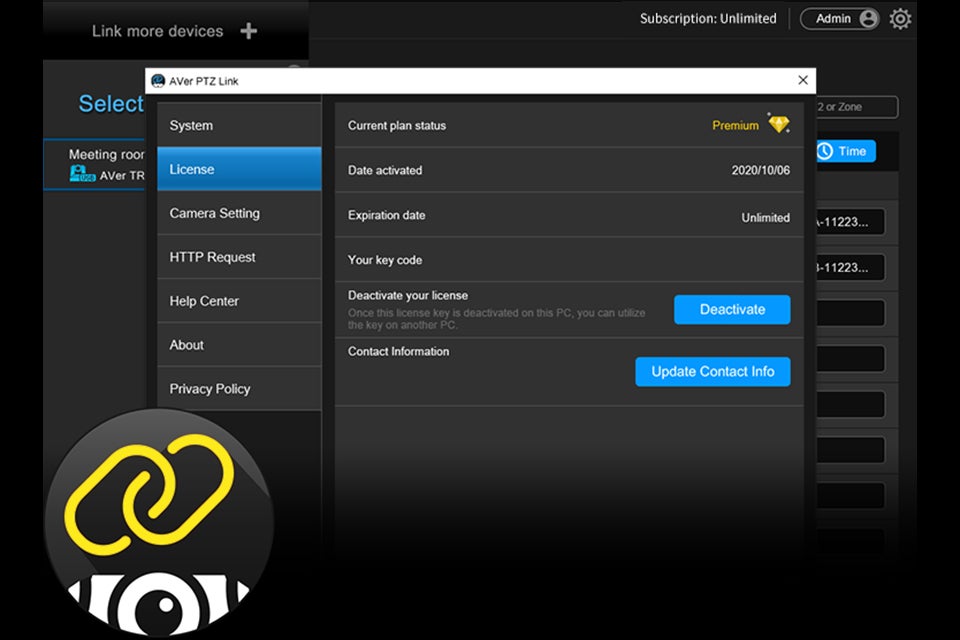Click the Update Contact Info button

(713, 372)
